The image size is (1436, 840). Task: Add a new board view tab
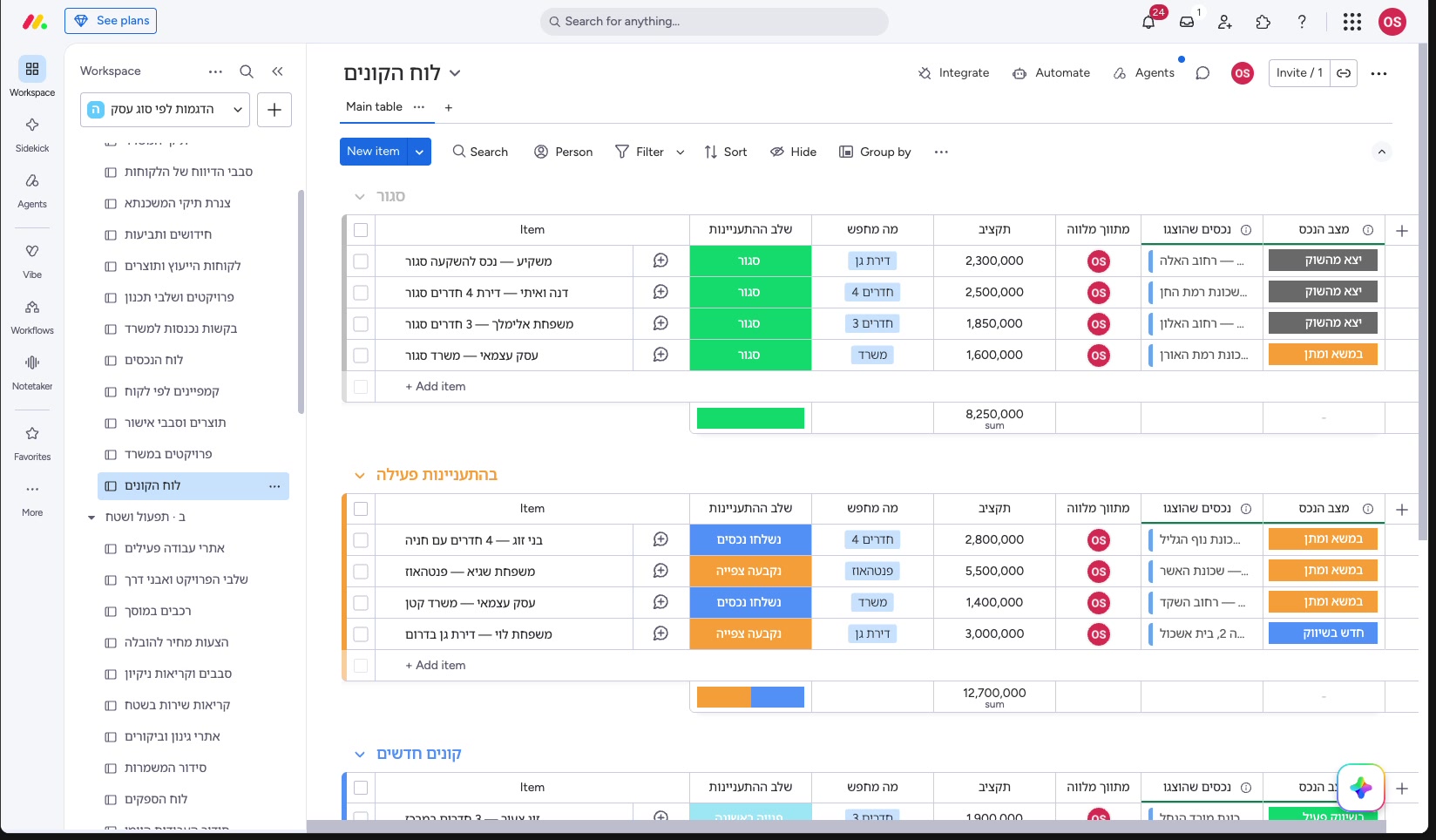(x=449, y=108)
